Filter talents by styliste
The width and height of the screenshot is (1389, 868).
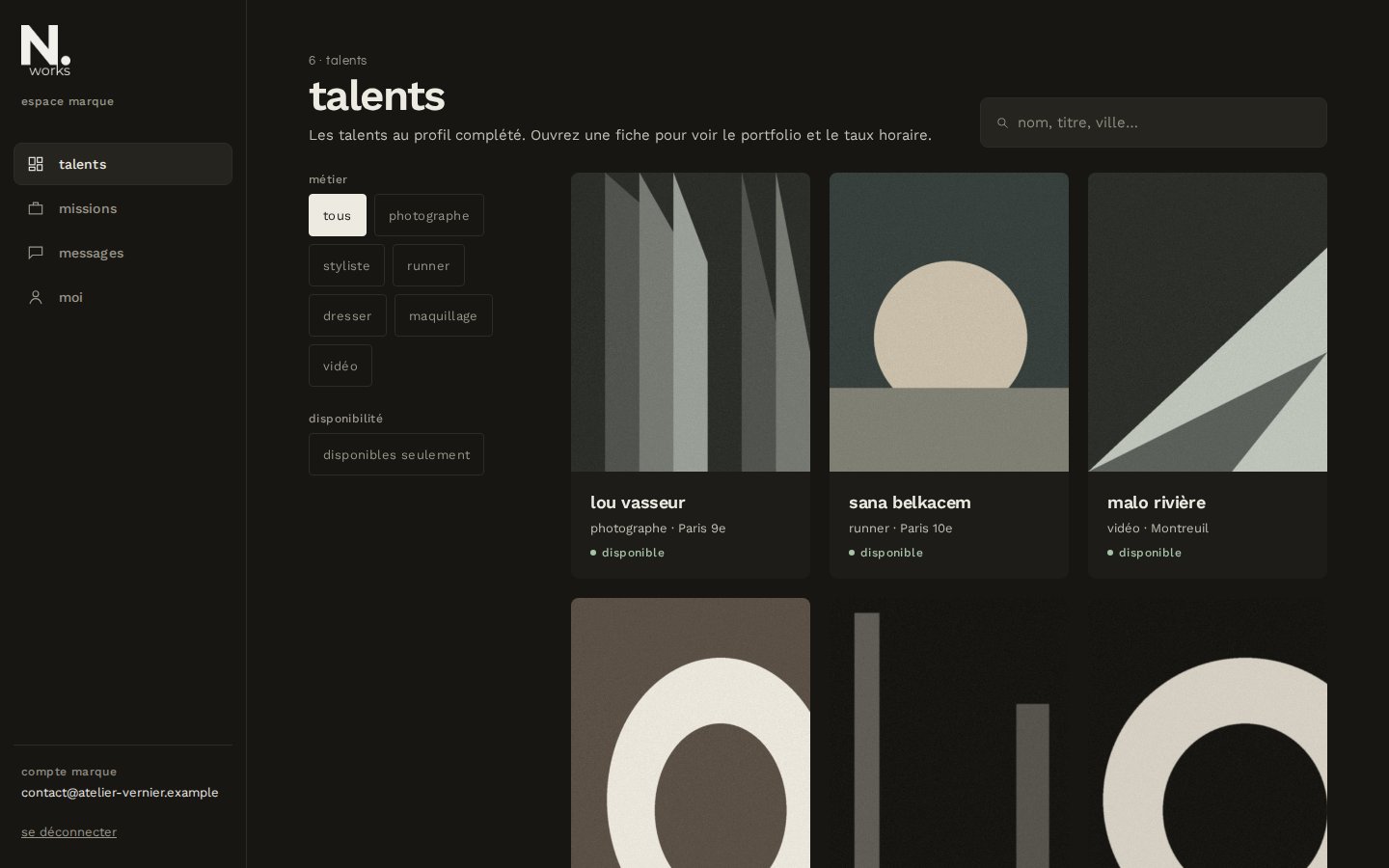pyautogui.click(x=346, y=265)
